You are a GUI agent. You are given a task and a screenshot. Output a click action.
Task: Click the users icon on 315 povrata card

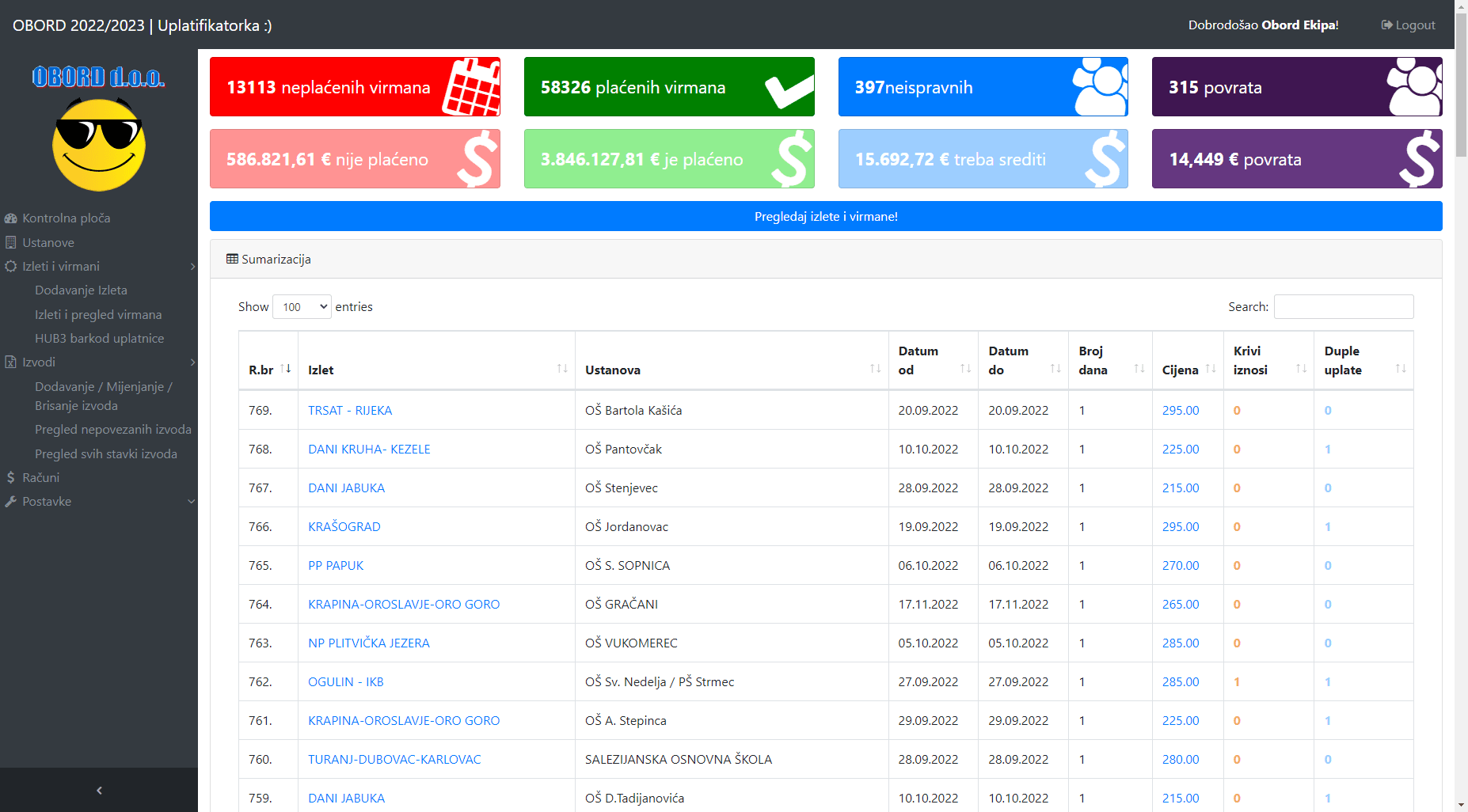[x=1414, y=87]
